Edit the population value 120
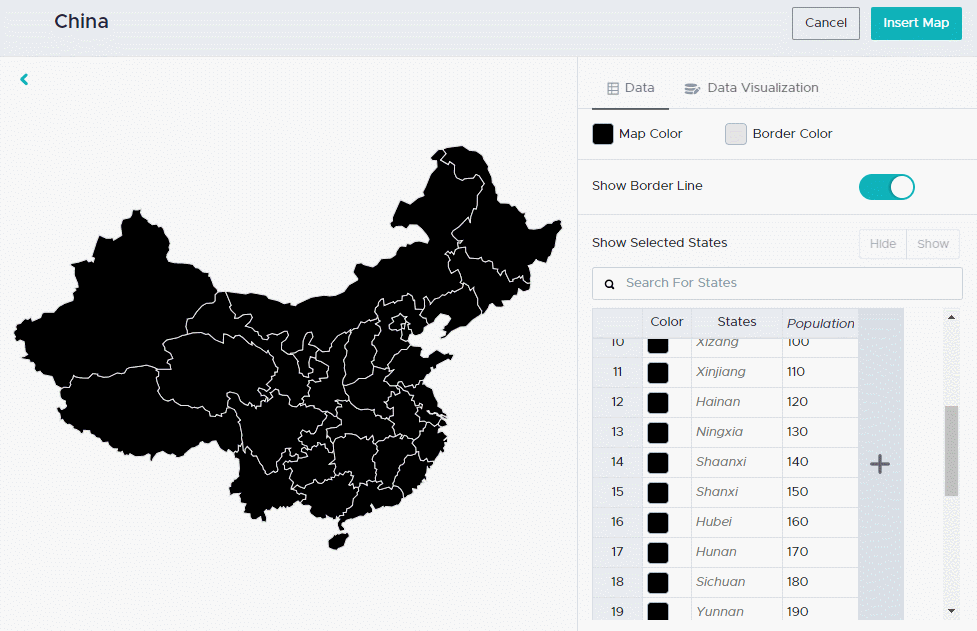This screenshot has height=631, width=977. click(820, 402)
